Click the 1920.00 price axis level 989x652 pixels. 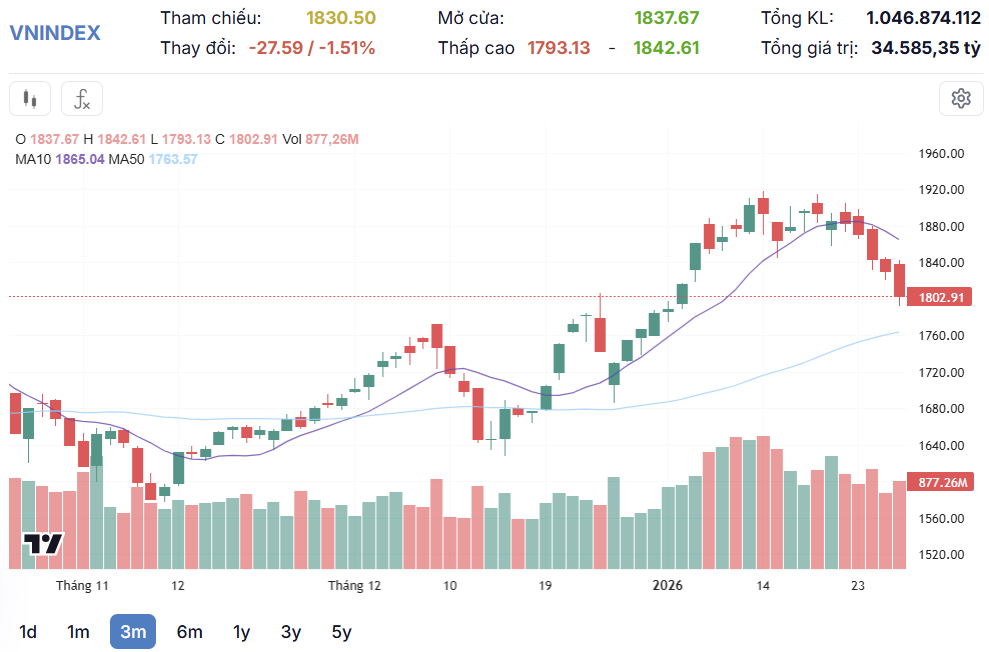(x=940, y=190)
